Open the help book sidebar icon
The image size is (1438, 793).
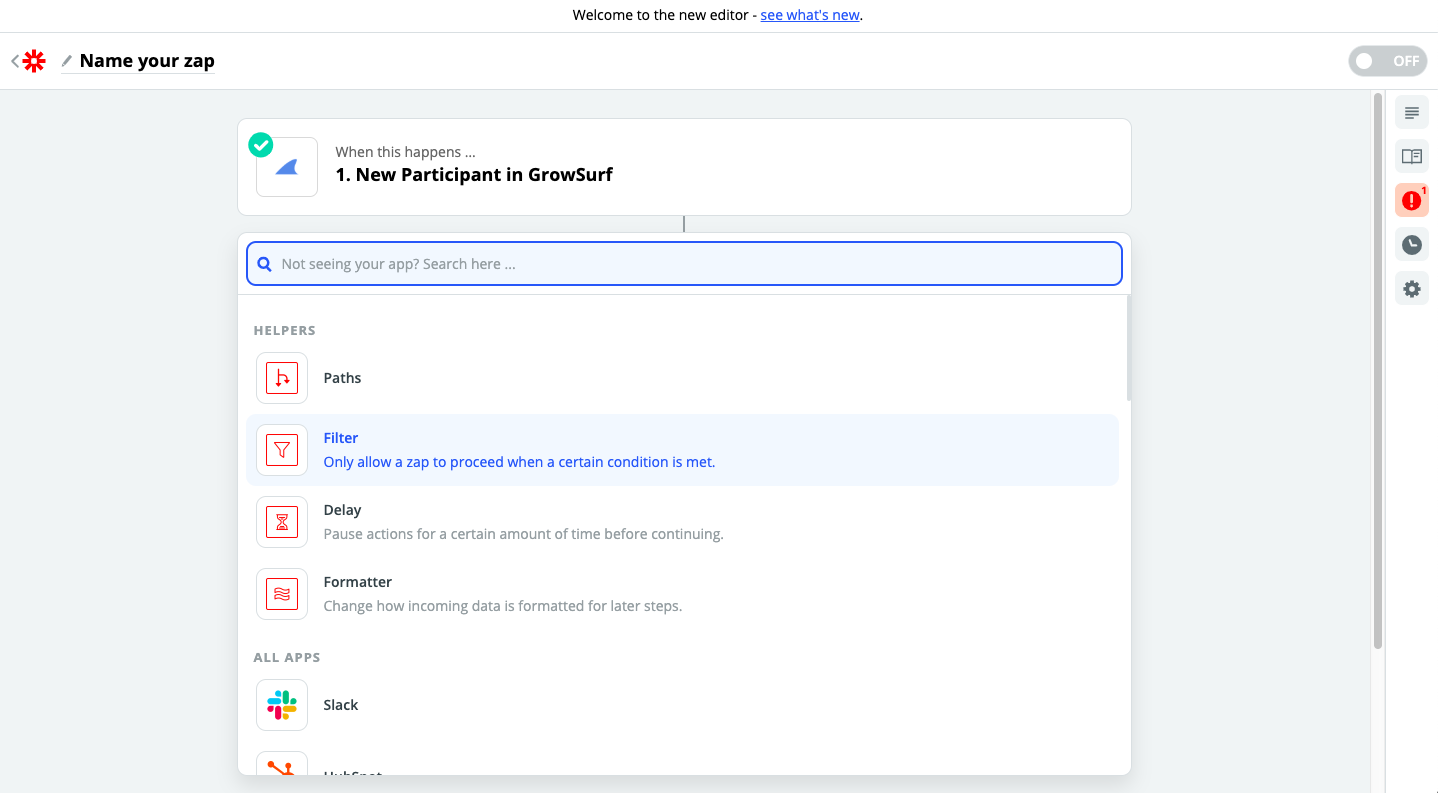coord(1412,157)
